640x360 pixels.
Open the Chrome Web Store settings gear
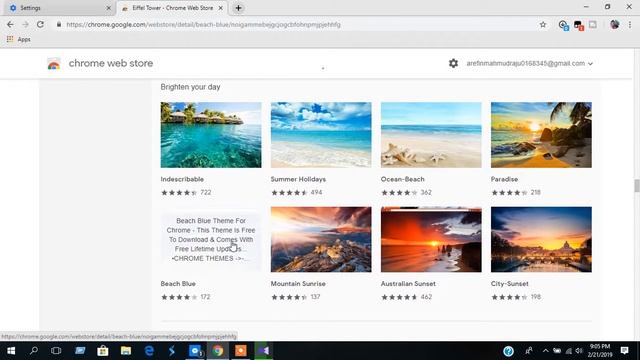(x=453, y=63)
